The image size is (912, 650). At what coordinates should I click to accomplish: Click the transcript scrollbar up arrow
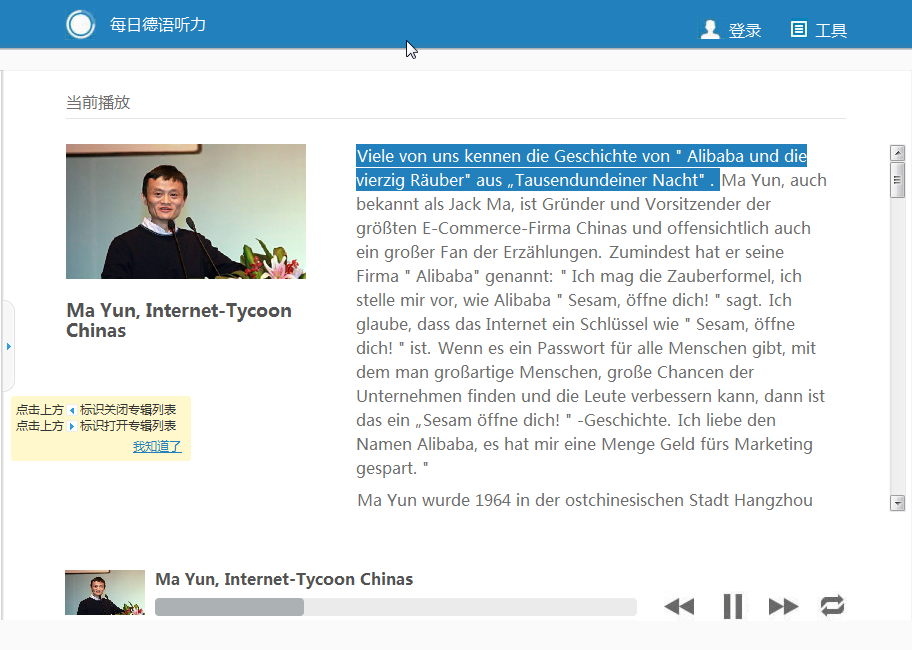coord(897,153)
